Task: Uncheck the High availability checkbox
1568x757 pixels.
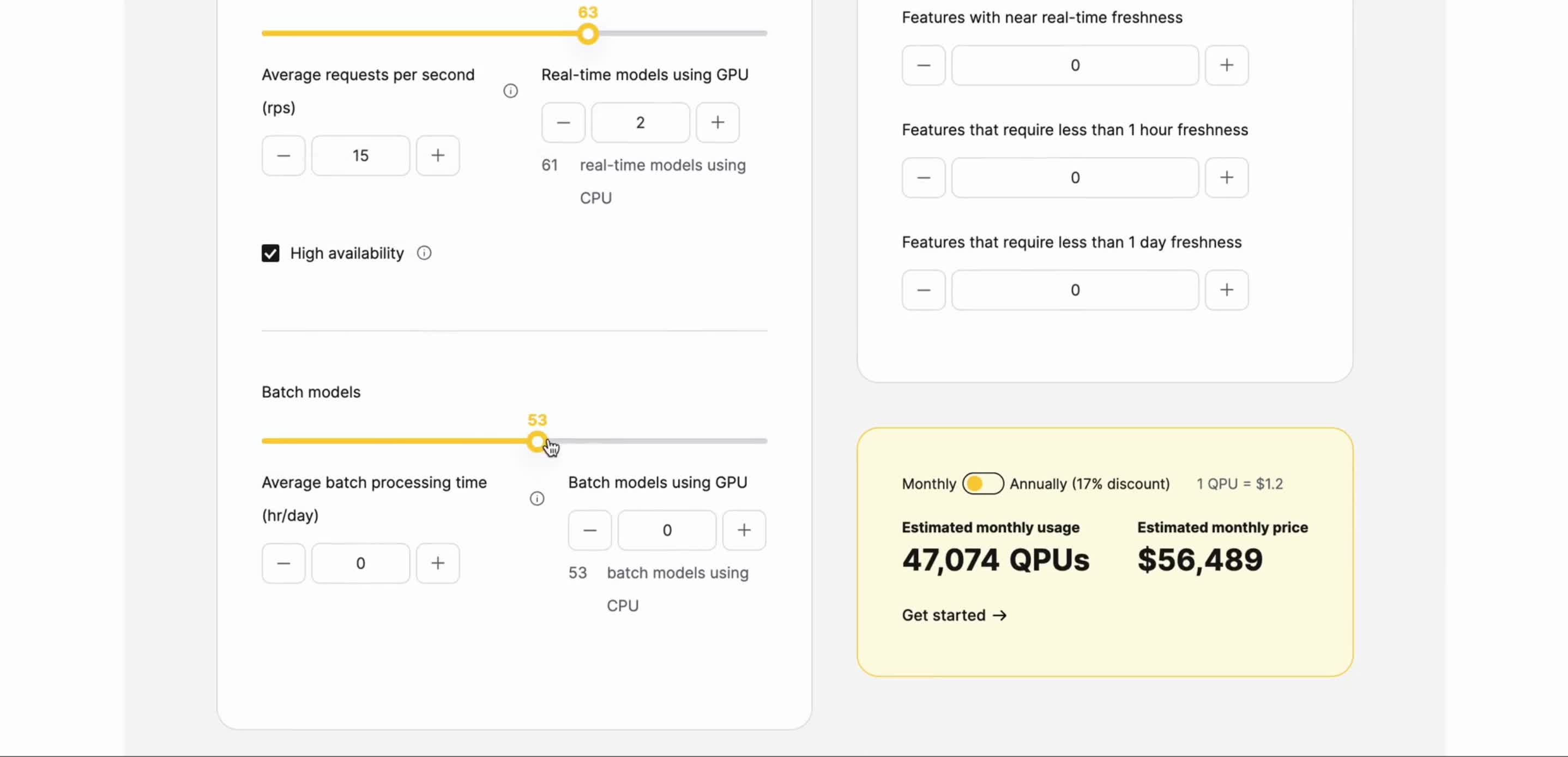Action: (270, 253)
